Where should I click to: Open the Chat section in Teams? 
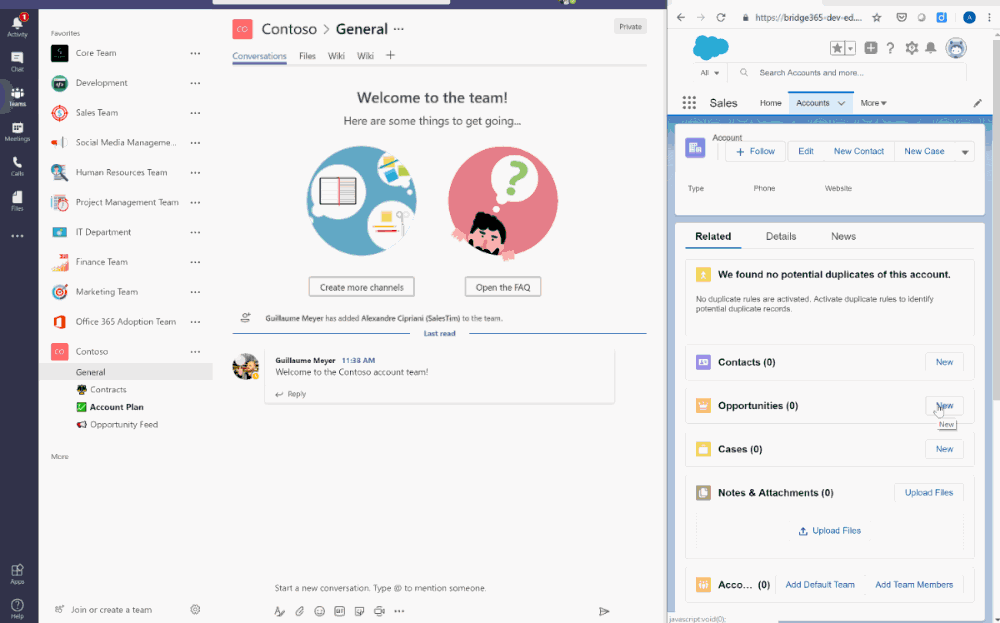click(17, 61)
